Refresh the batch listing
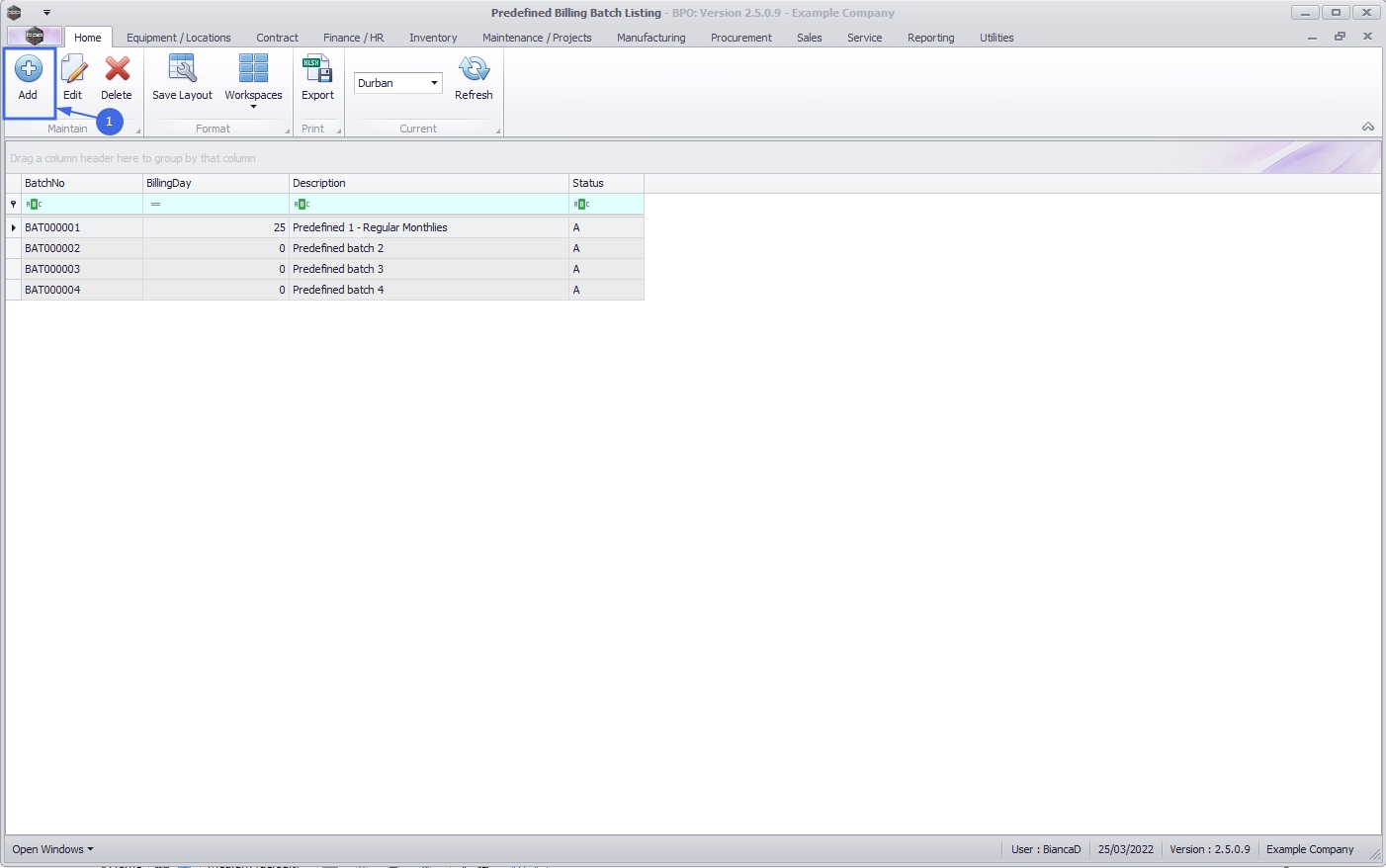Screen dimensions: 1386x868 474,78
